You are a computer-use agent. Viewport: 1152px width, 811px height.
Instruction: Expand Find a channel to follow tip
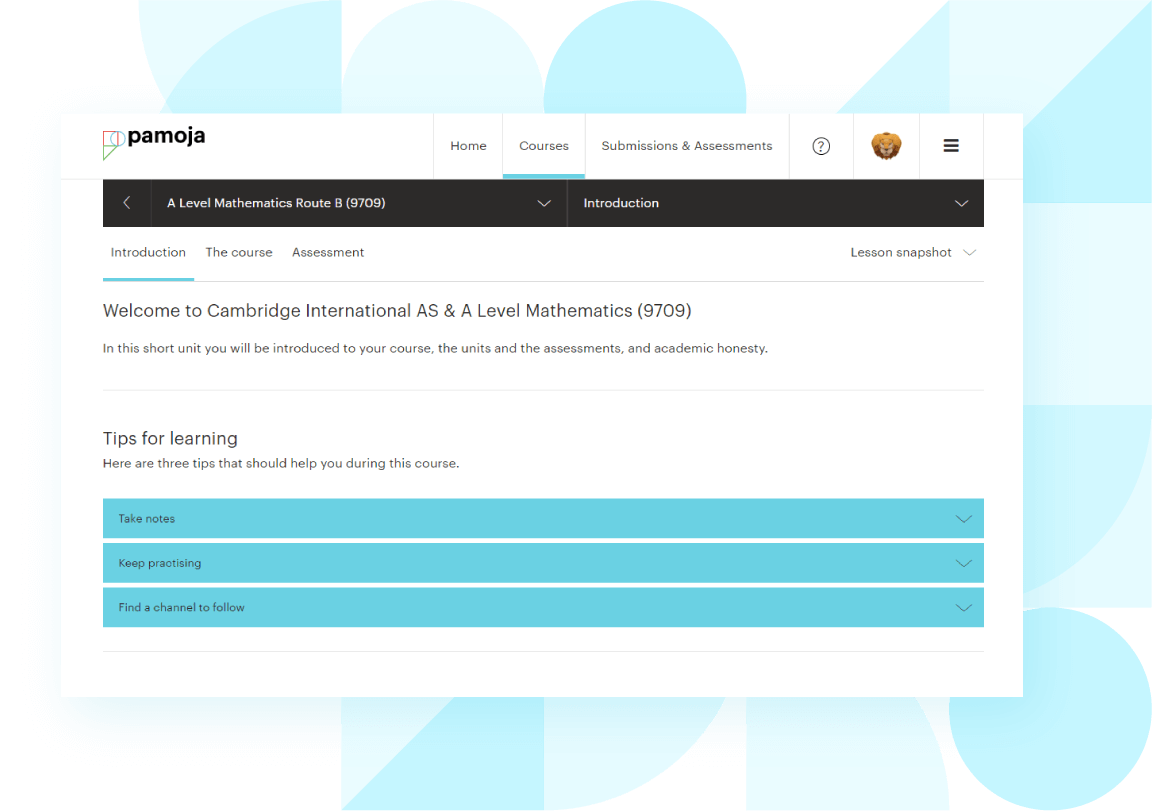[x=543, y=608]
